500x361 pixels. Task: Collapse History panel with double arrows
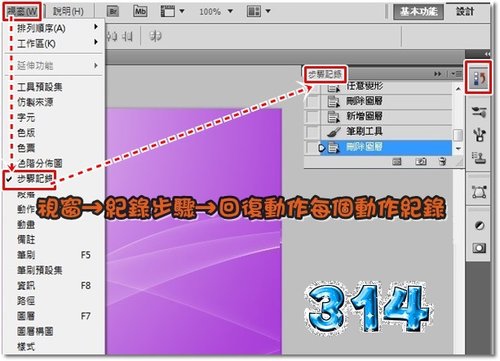coord(438,74)
